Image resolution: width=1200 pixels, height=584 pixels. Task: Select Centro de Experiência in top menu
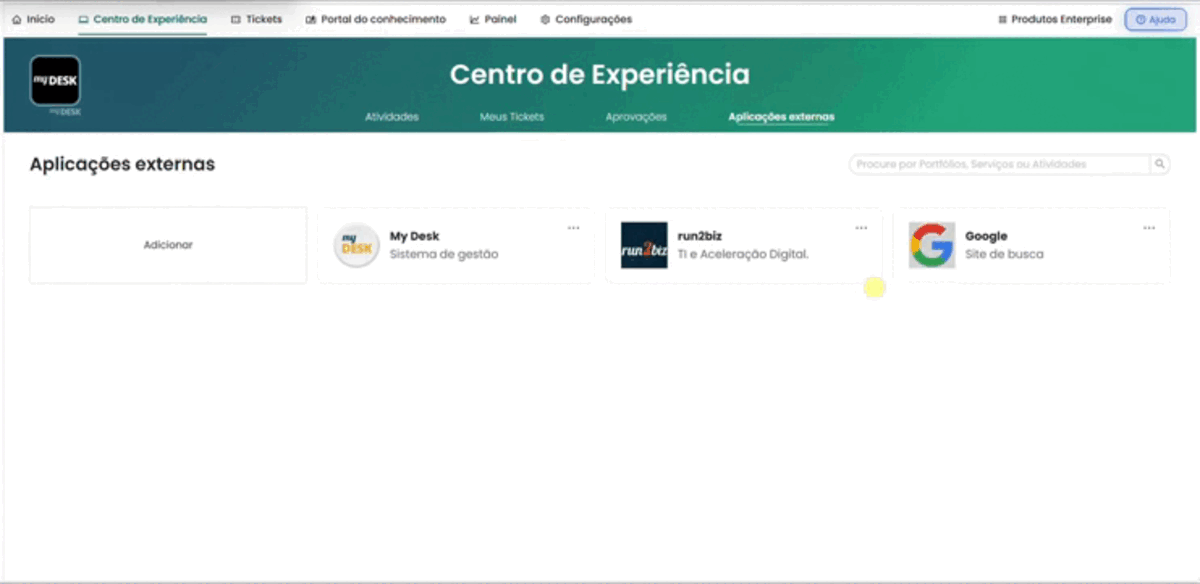143,19
